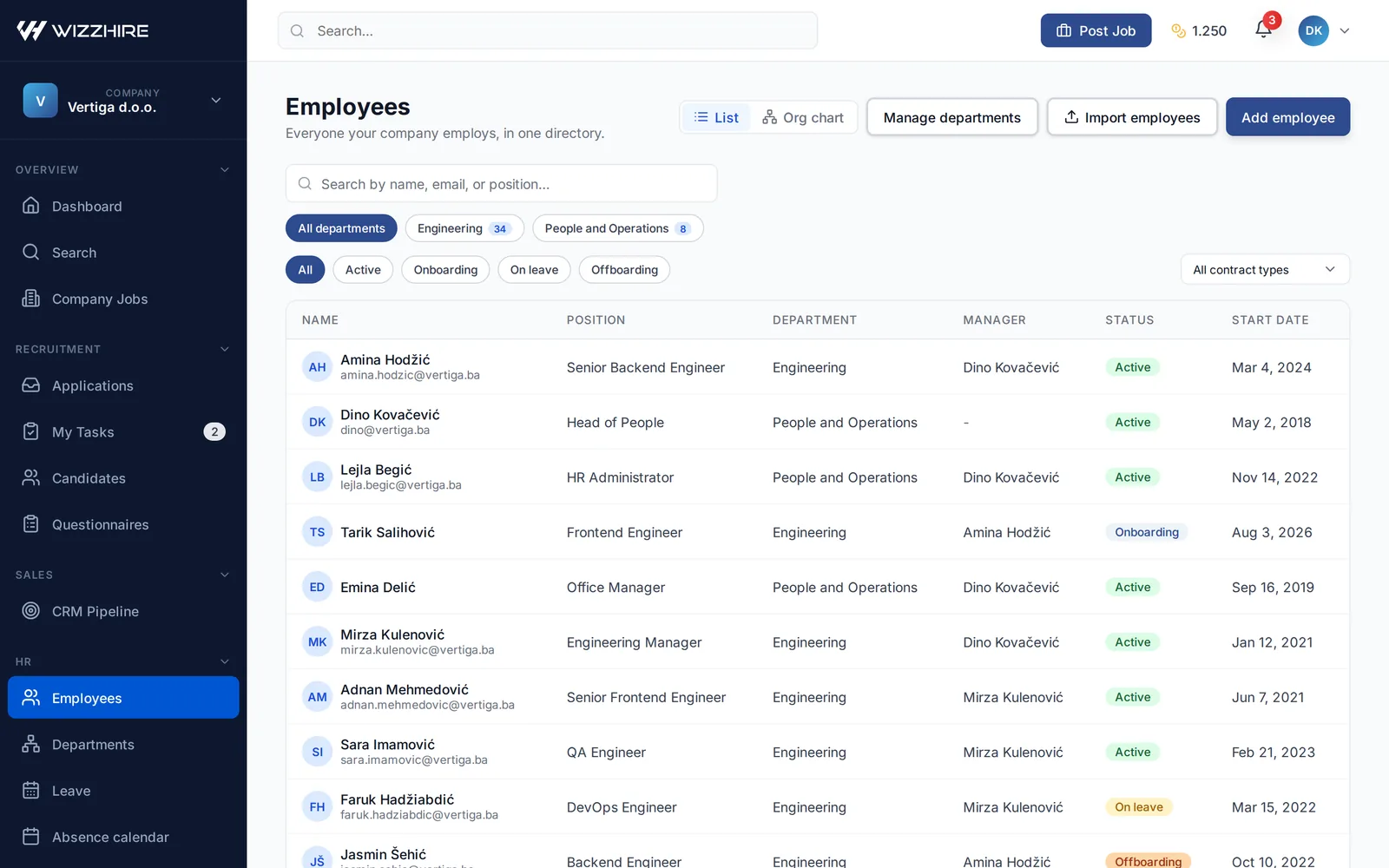Filter by Offboarding status
Screen dimensions: 1389x868
tap(624, 270)
